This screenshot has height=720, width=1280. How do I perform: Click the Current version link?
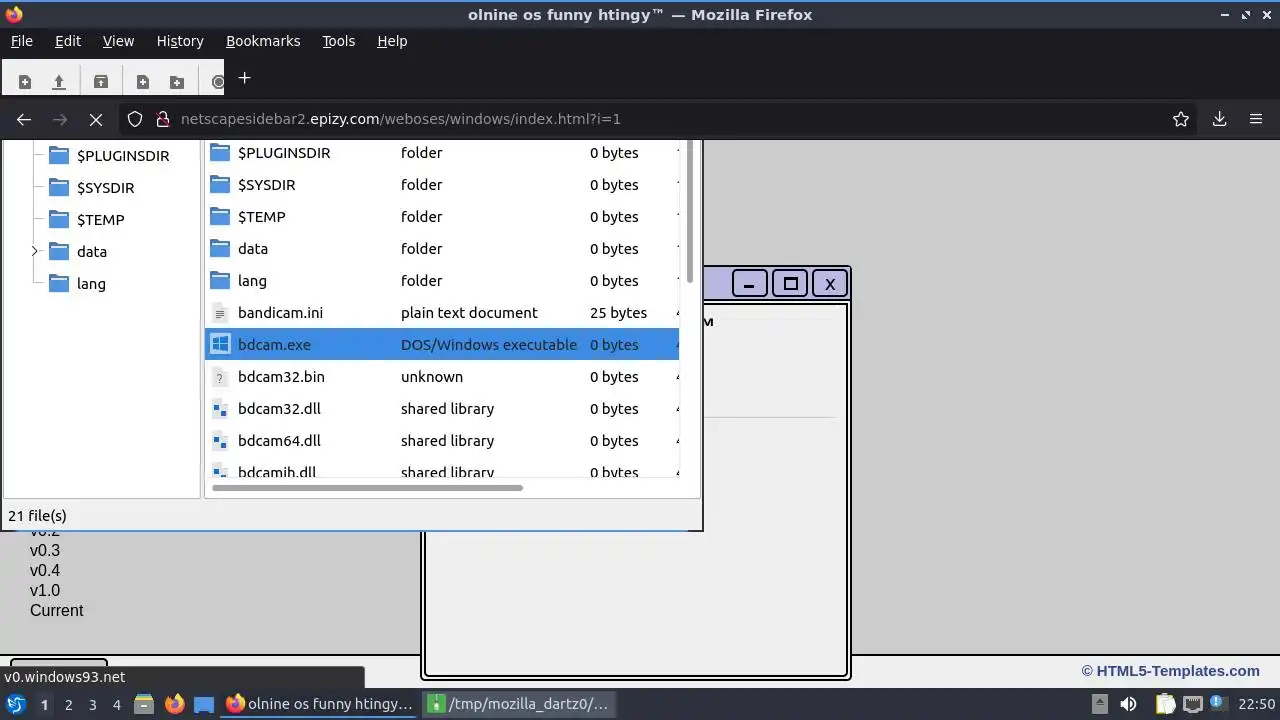pos(57,611)
